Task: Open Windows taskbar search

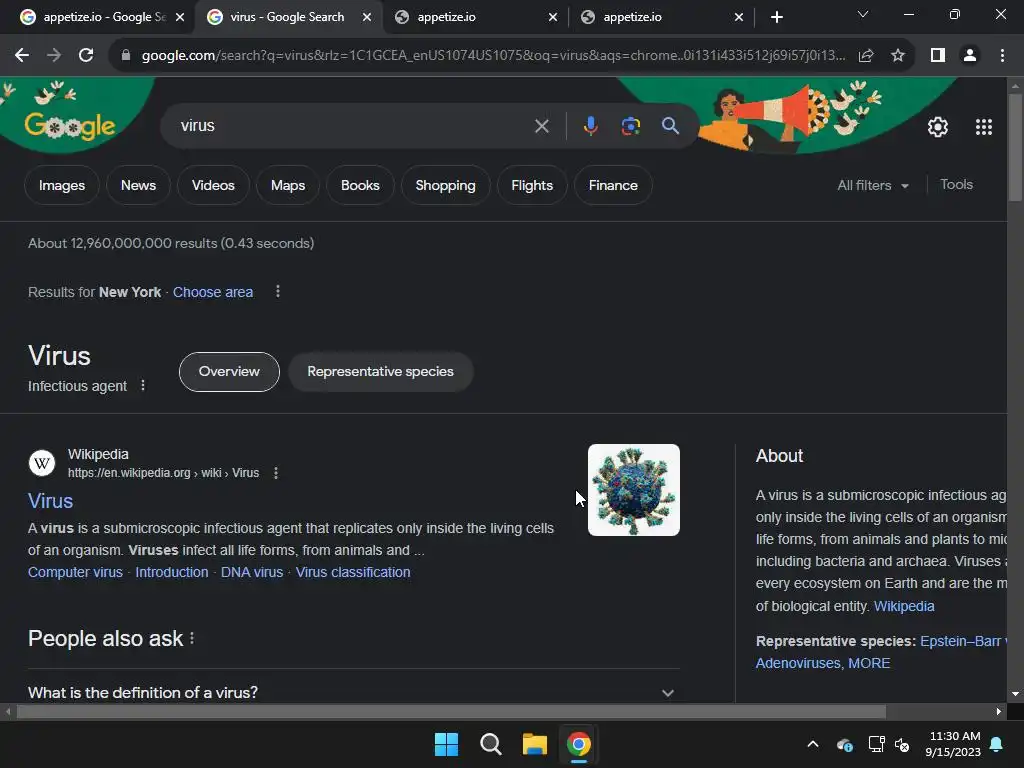Action: click(x=490, y=744)
